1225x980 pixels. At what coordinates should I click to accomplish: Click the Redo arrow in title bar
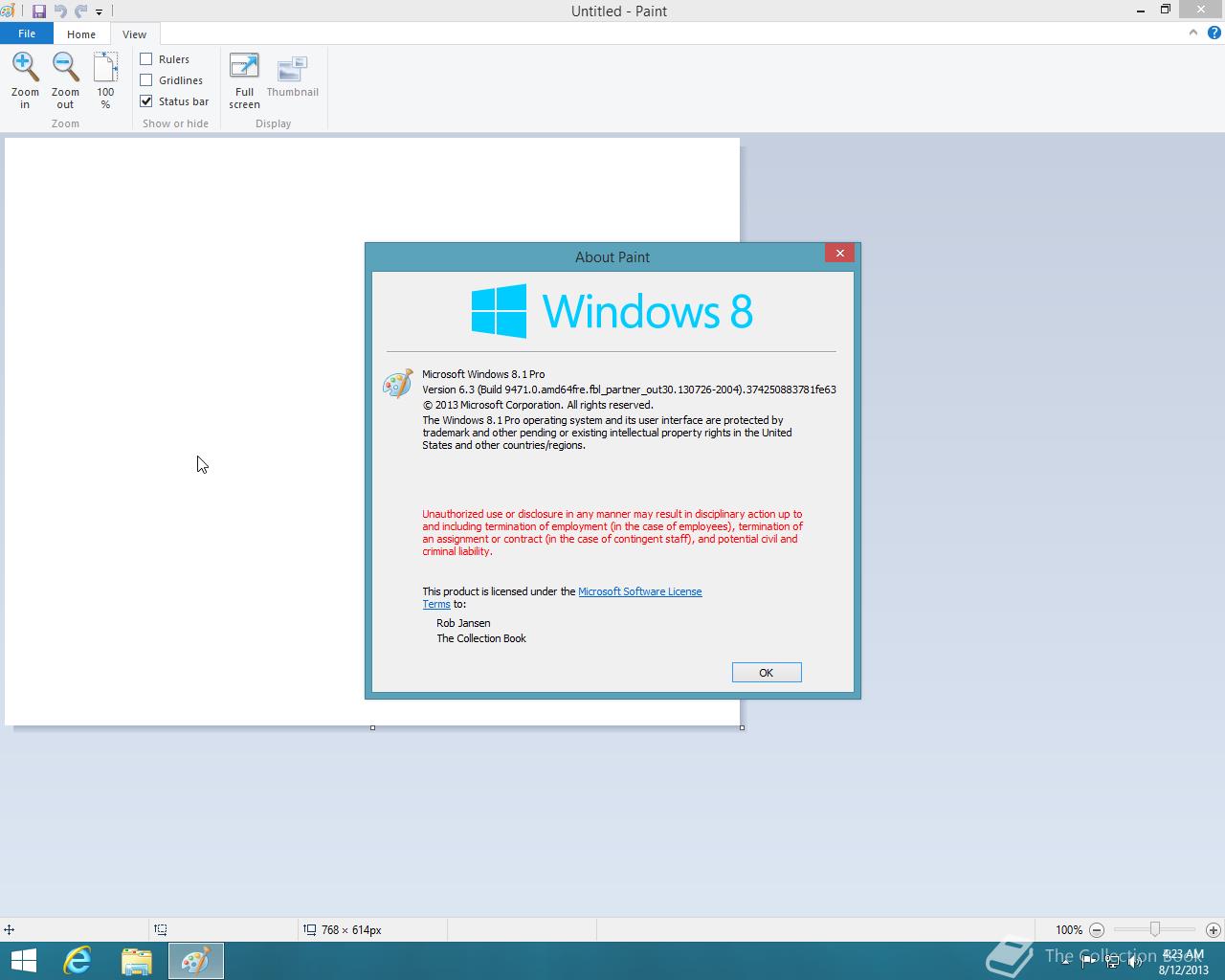point(81,11)
